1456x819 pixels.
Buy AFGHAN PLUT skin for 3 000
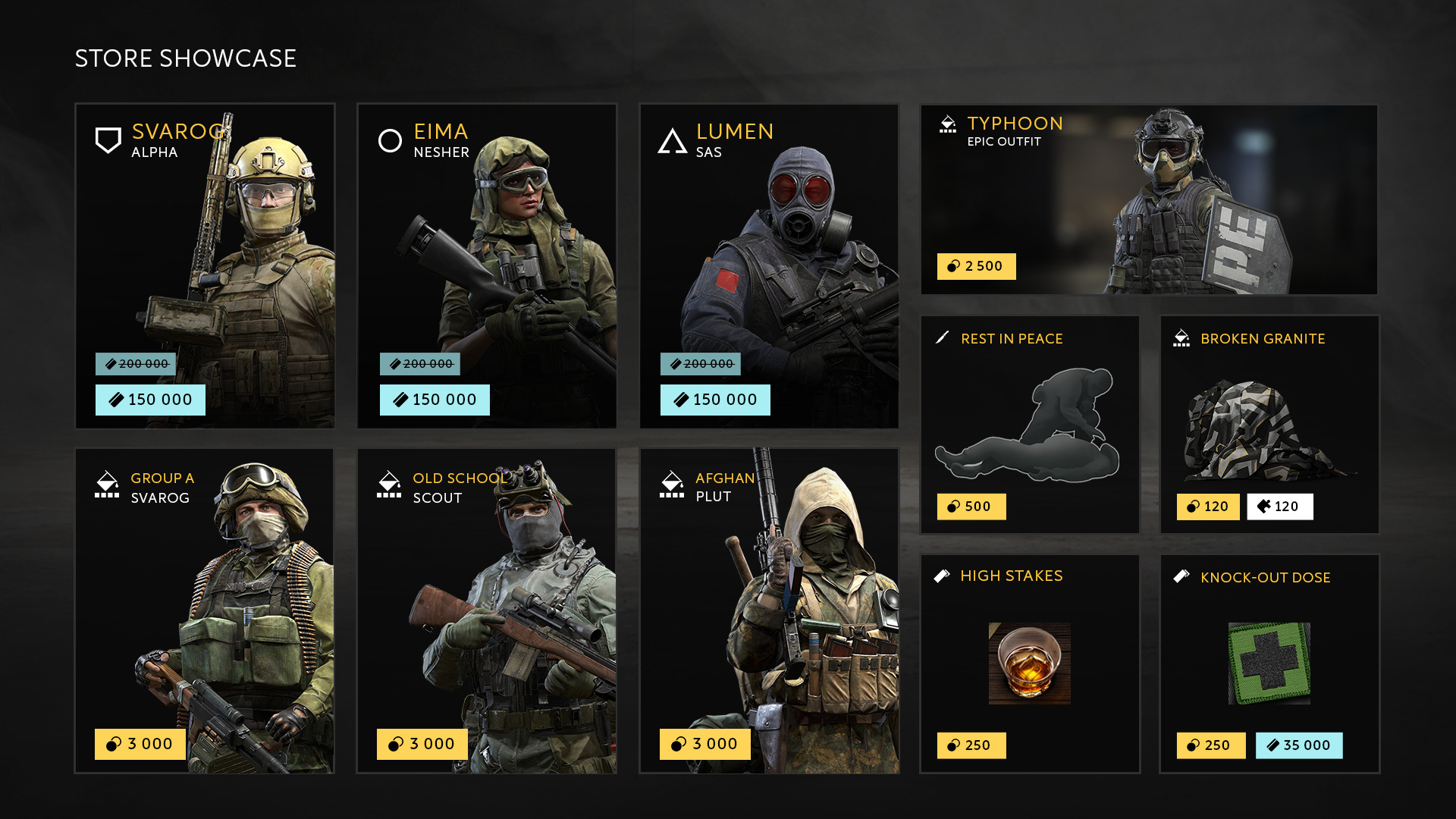tap(705, 744)
